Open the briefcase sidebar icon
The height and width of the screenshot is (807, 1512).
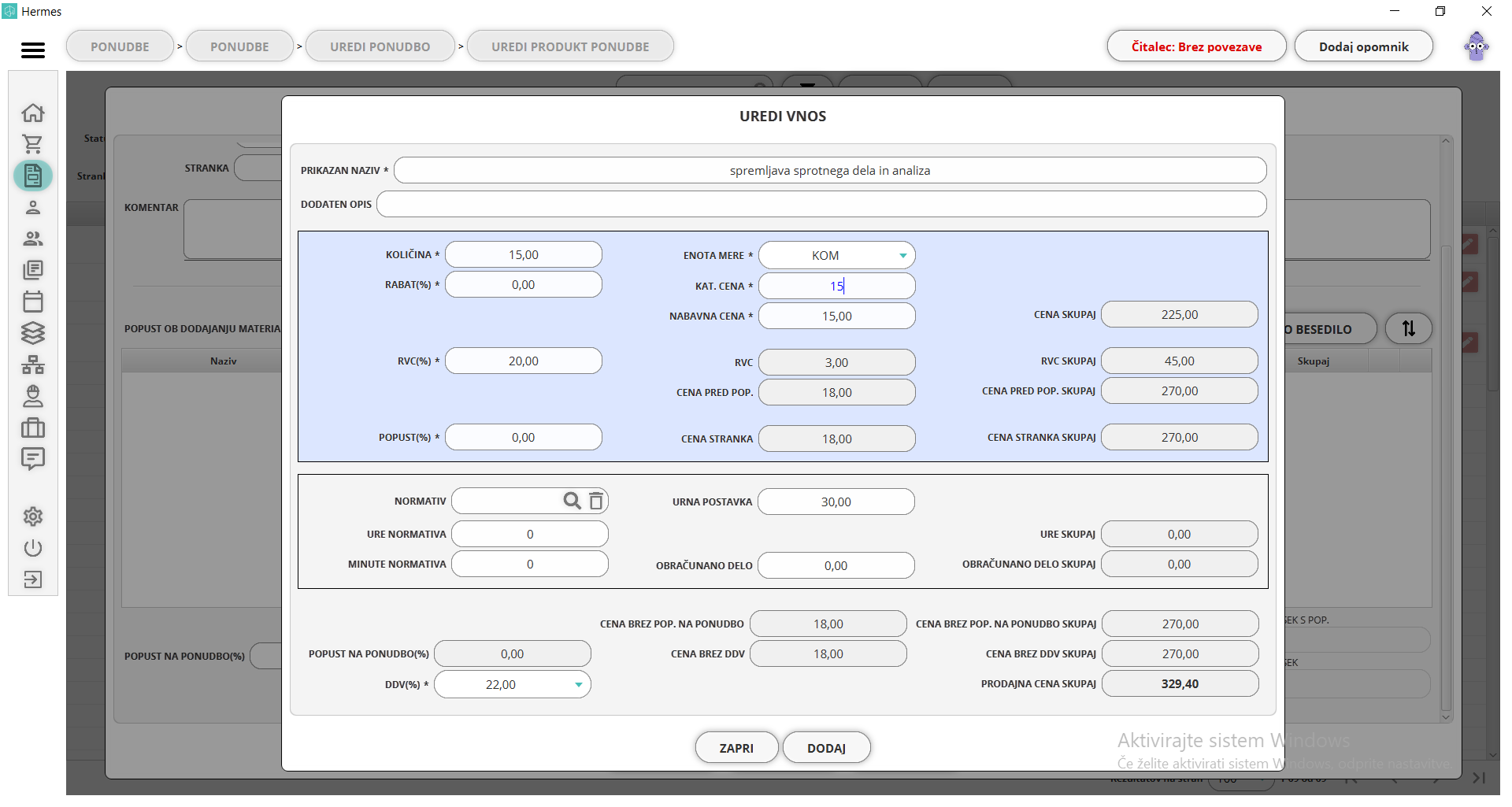coord(33,428)
